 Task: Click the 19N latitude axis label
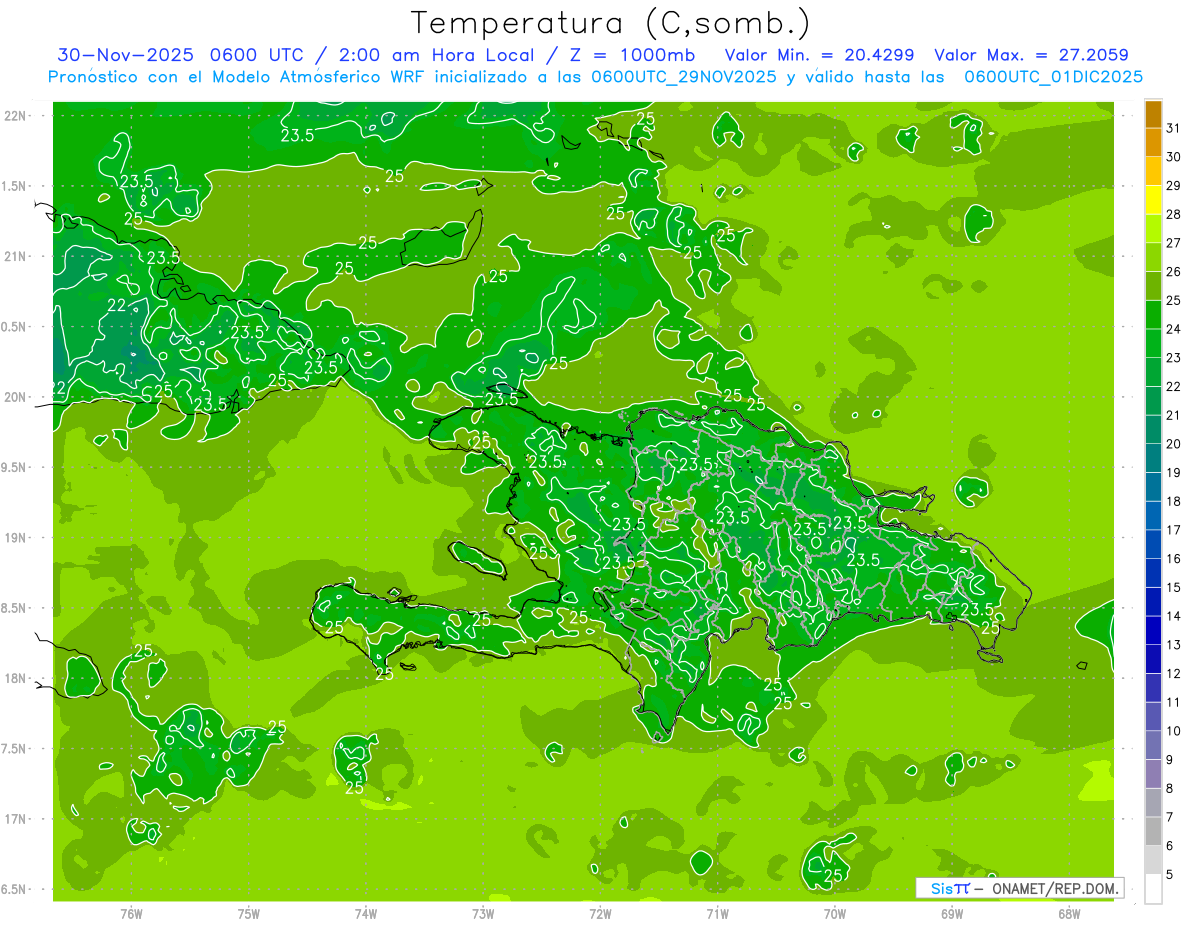click(15, 538)
